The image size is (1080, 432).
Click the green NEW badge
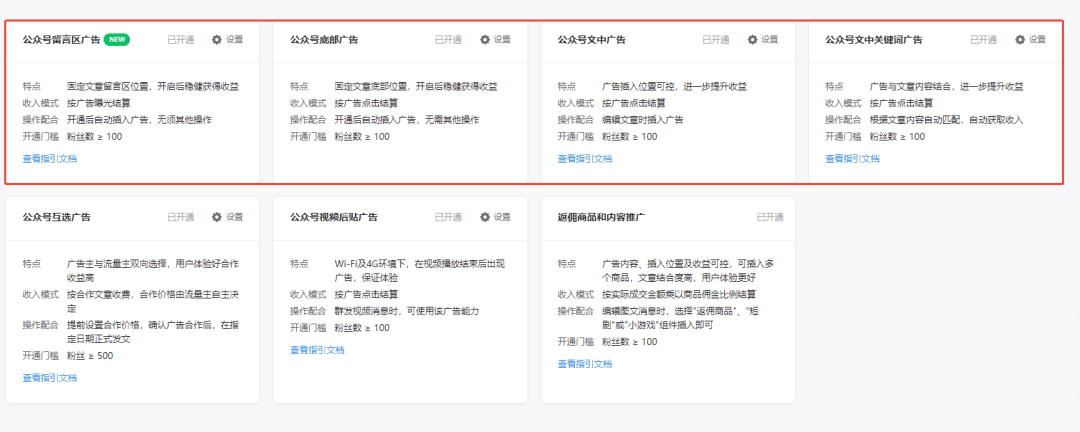point(118,40)
